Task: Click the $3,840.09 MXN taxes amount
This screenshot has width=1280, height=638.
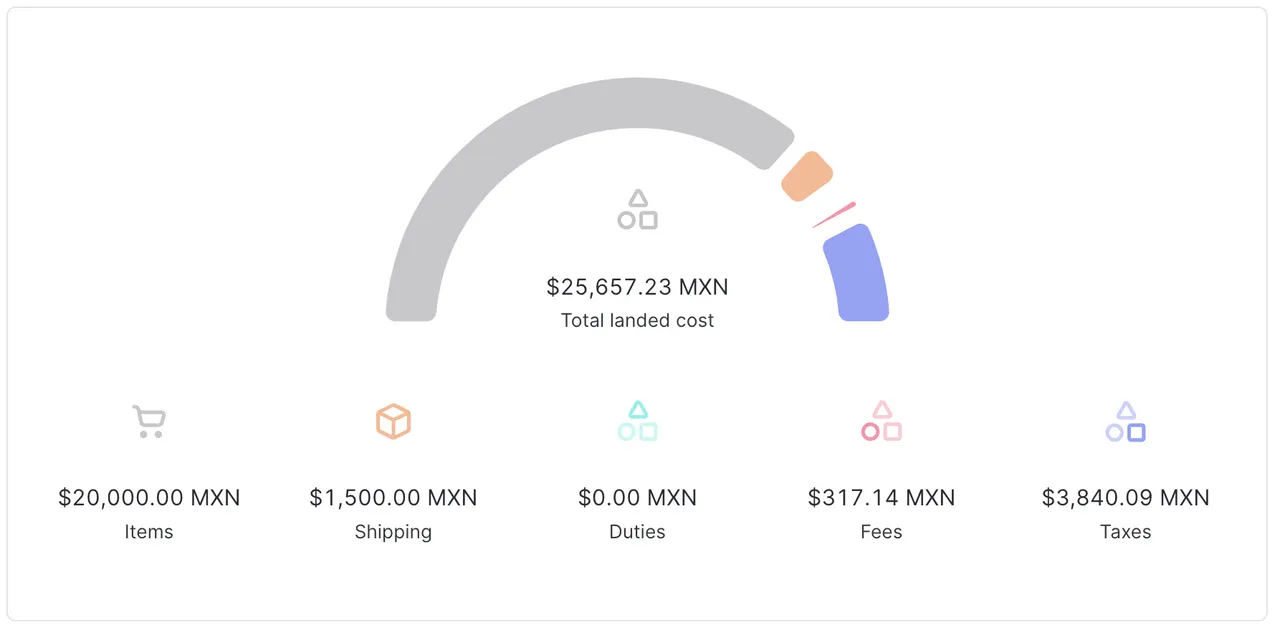Action: pos(1125,498)
